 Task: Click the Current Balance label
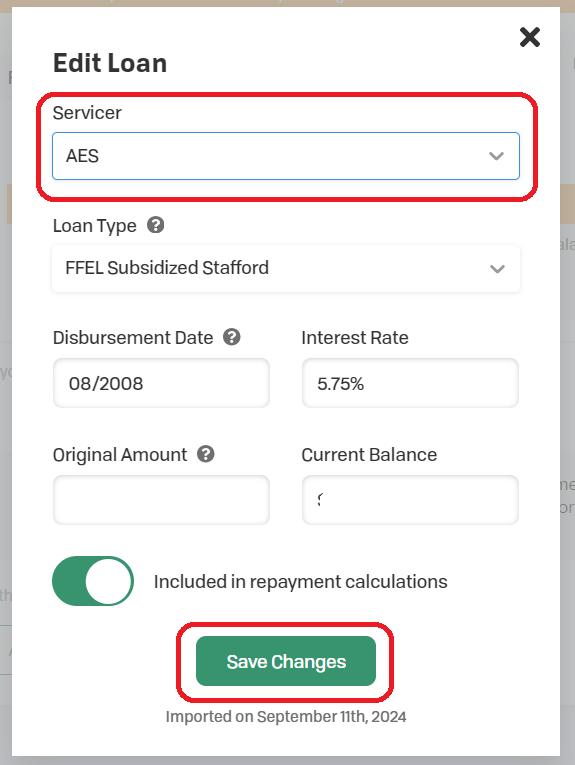(369, 455)
